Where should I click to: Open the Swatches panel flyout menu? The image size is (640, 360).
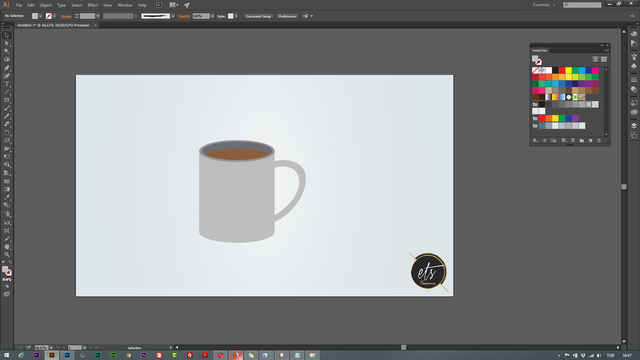(x=607, y=50)
